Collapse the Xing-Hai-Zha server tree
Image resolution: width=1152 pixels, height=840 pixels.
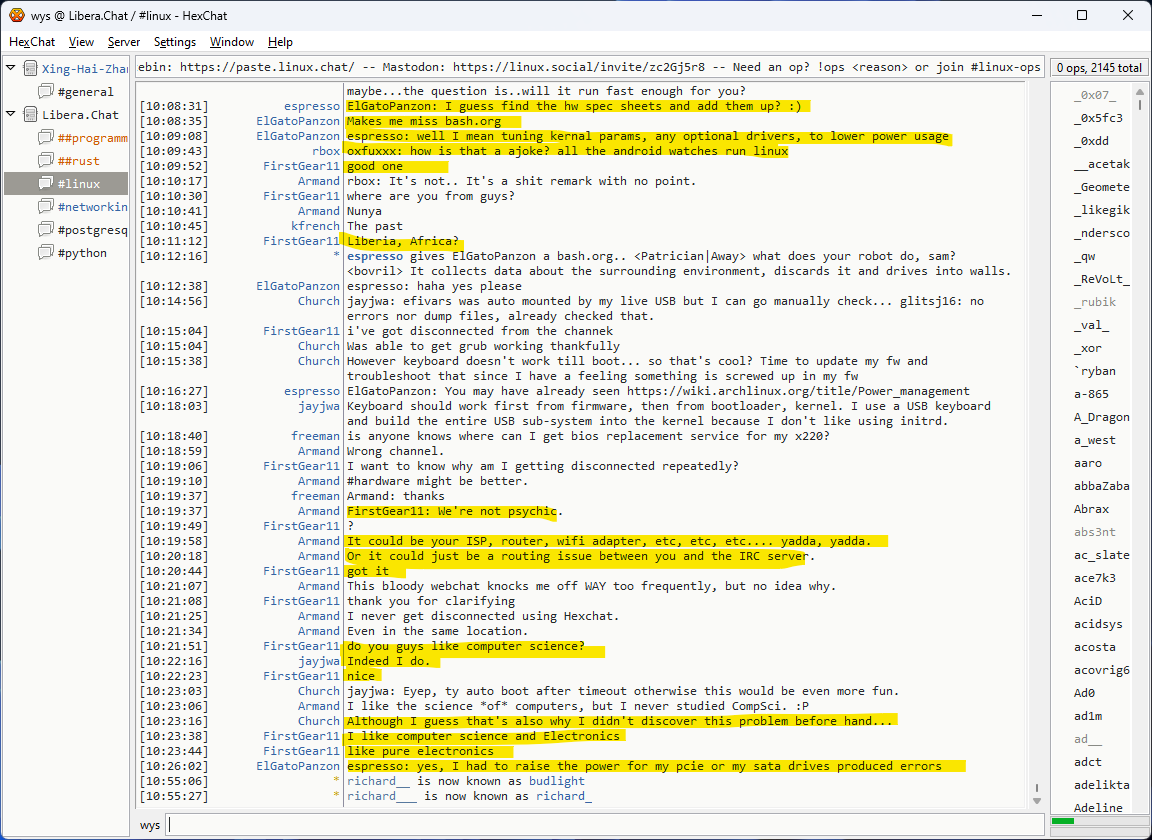[11, 69]
